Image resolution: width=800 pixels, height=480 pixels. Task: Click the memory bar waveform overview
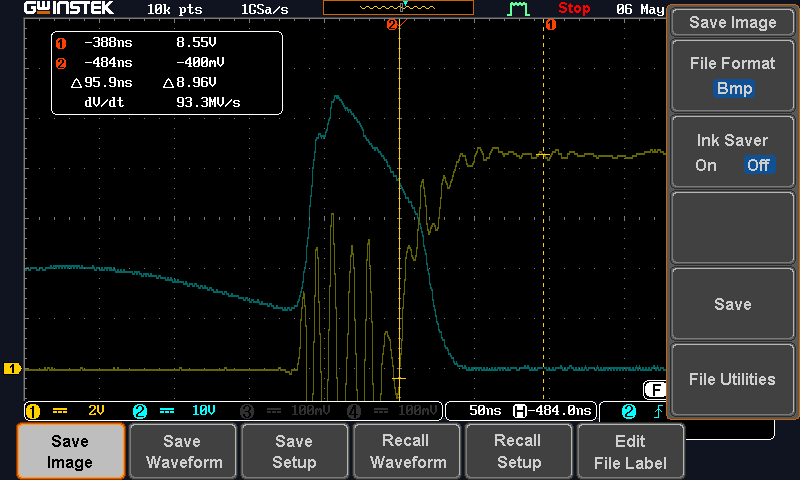[x=398, y=8]
